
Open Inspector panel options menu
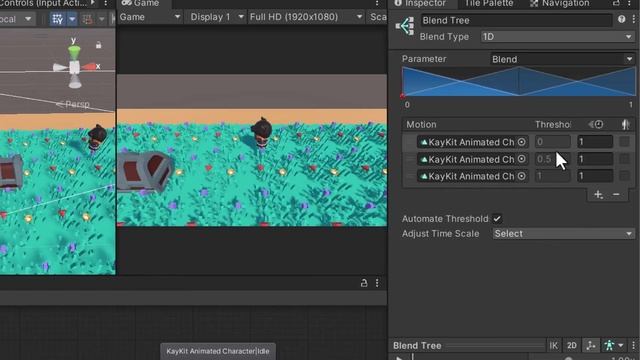pos(629,4)
